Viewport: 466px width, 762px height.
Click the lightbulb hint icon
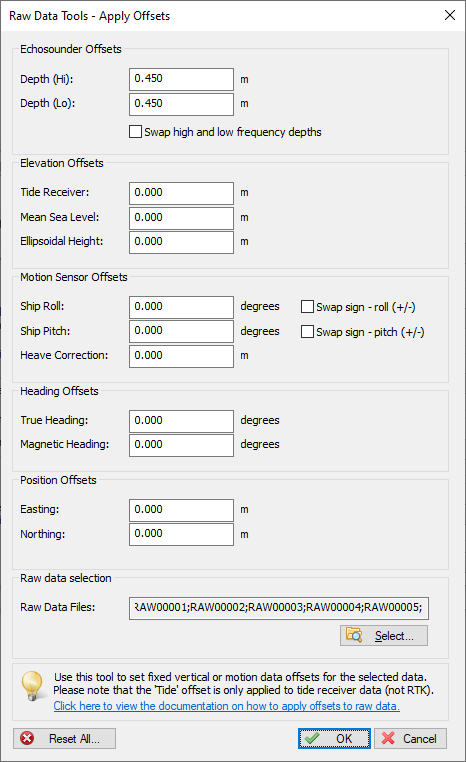click(x=33, y=685)
